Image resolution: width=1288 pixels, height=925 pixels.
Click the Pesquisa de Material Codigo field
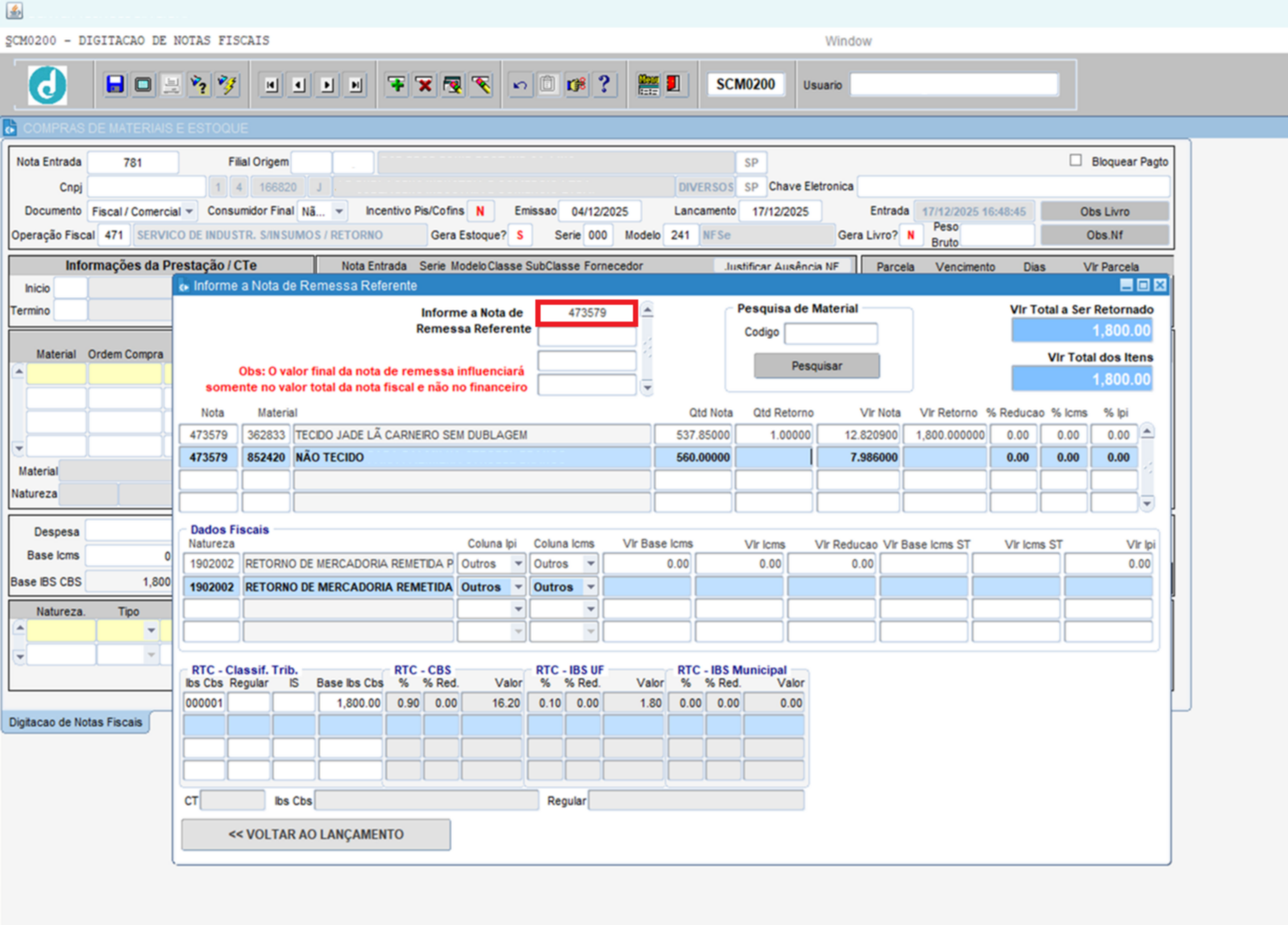[830, 333]
